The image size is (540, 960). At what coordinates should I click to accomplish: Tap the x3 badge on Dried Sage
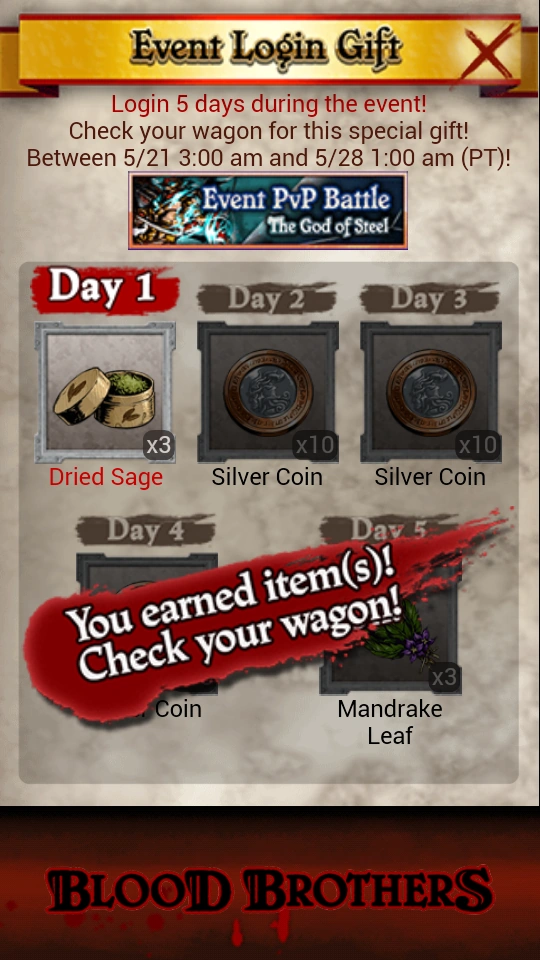tap(159, 445)
